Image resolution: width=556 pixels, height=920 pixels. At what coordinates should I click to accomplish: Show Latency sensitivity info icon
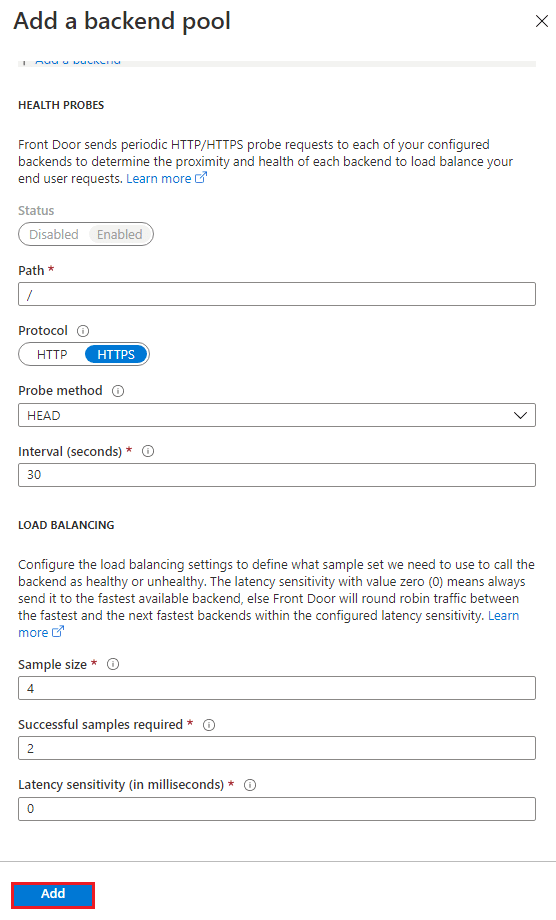click(x=250, y=785)
